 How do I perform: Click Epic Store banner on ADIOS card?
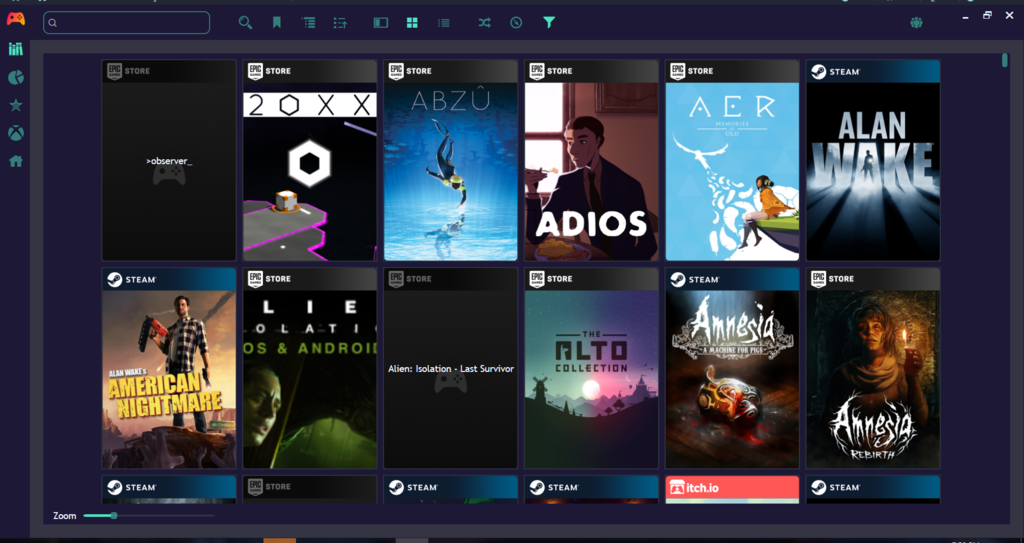coord(591,71)
